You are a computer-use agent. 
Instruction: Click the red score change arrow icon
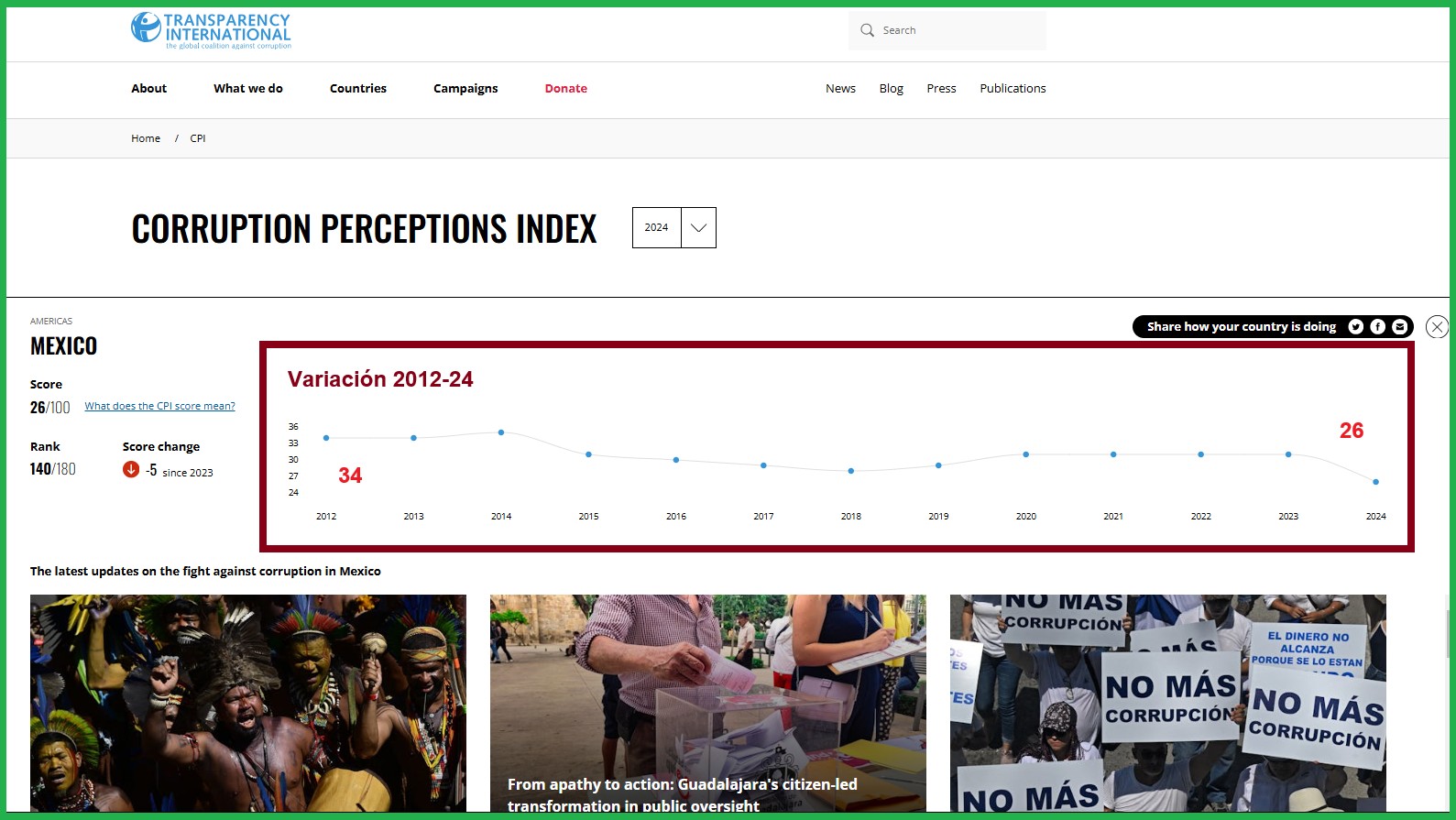[x=131, y=470]
